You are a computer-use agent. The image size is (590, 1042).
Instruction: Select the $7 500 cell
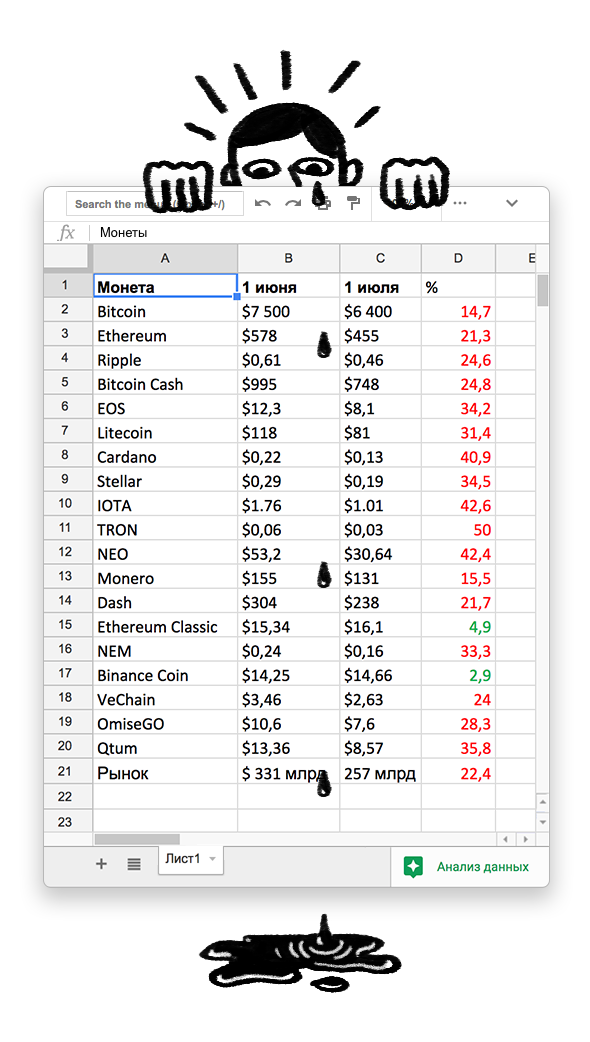[288, 311]
